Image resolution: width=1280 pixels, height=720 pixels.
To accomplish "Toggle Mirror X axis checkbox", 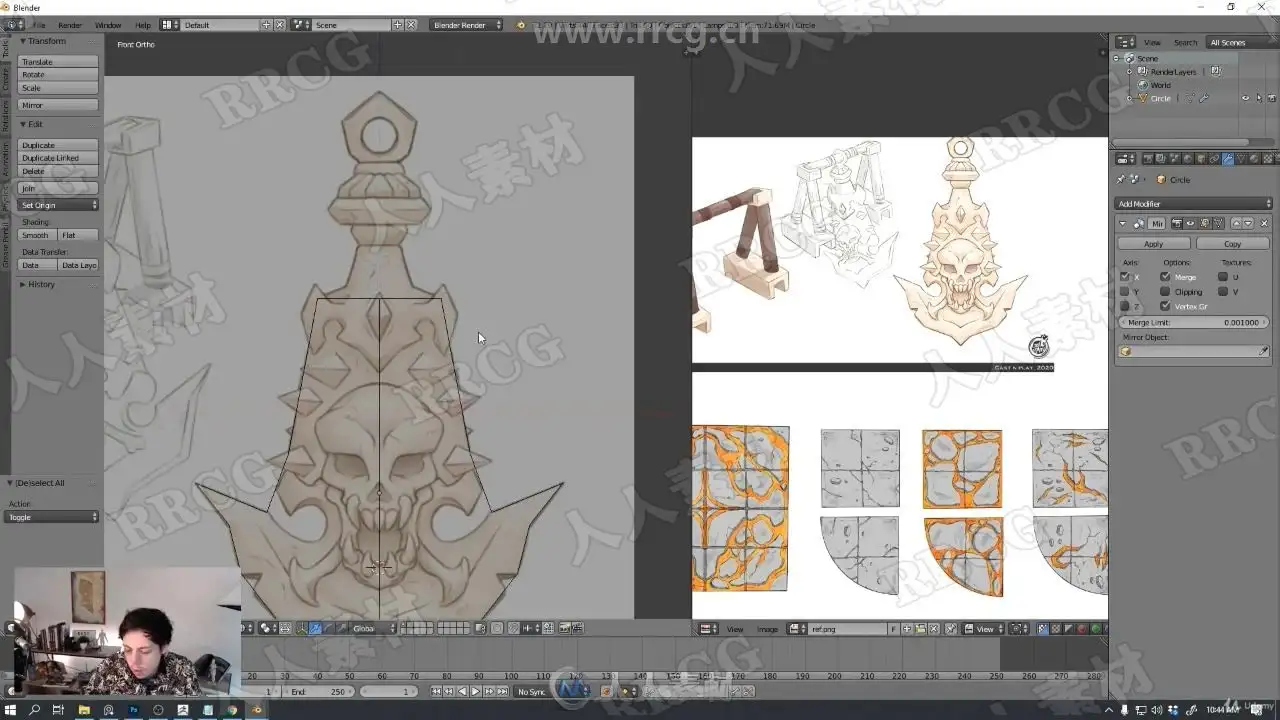I will 1125,277.
